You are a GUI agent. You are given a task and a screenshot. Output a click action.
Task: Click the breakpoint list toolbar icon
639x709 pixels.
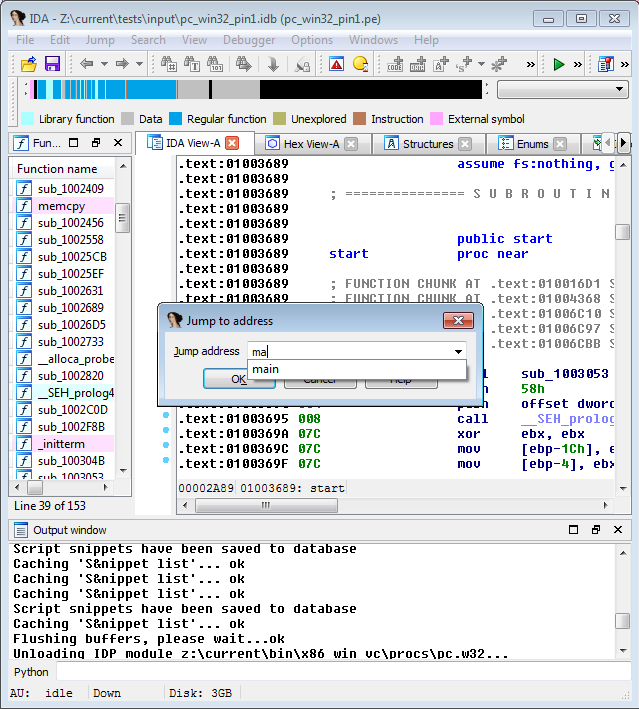click(x=606, y=64)
